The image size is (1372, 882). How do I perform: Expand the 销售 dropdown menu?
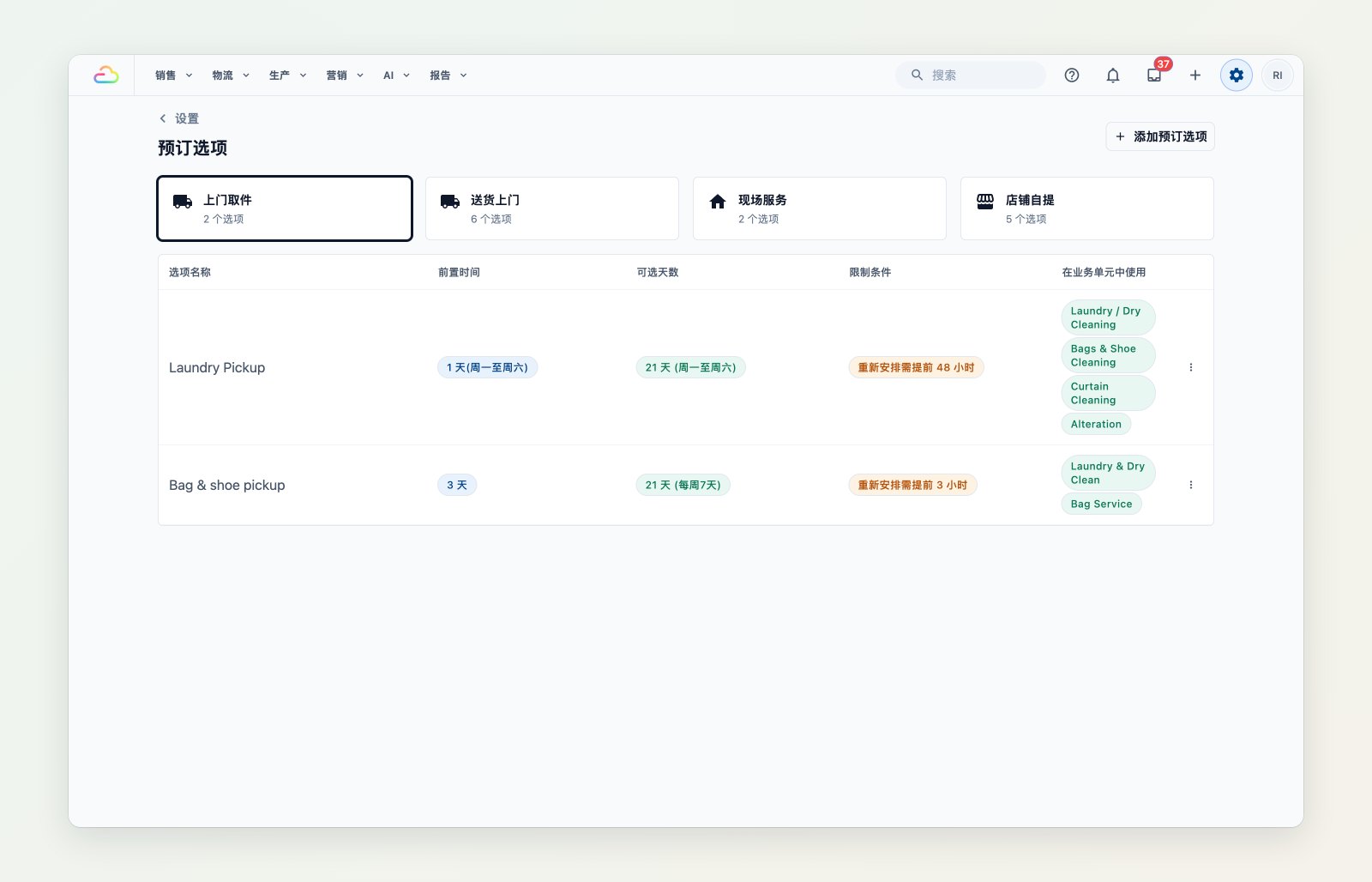[x=174, y=76]
